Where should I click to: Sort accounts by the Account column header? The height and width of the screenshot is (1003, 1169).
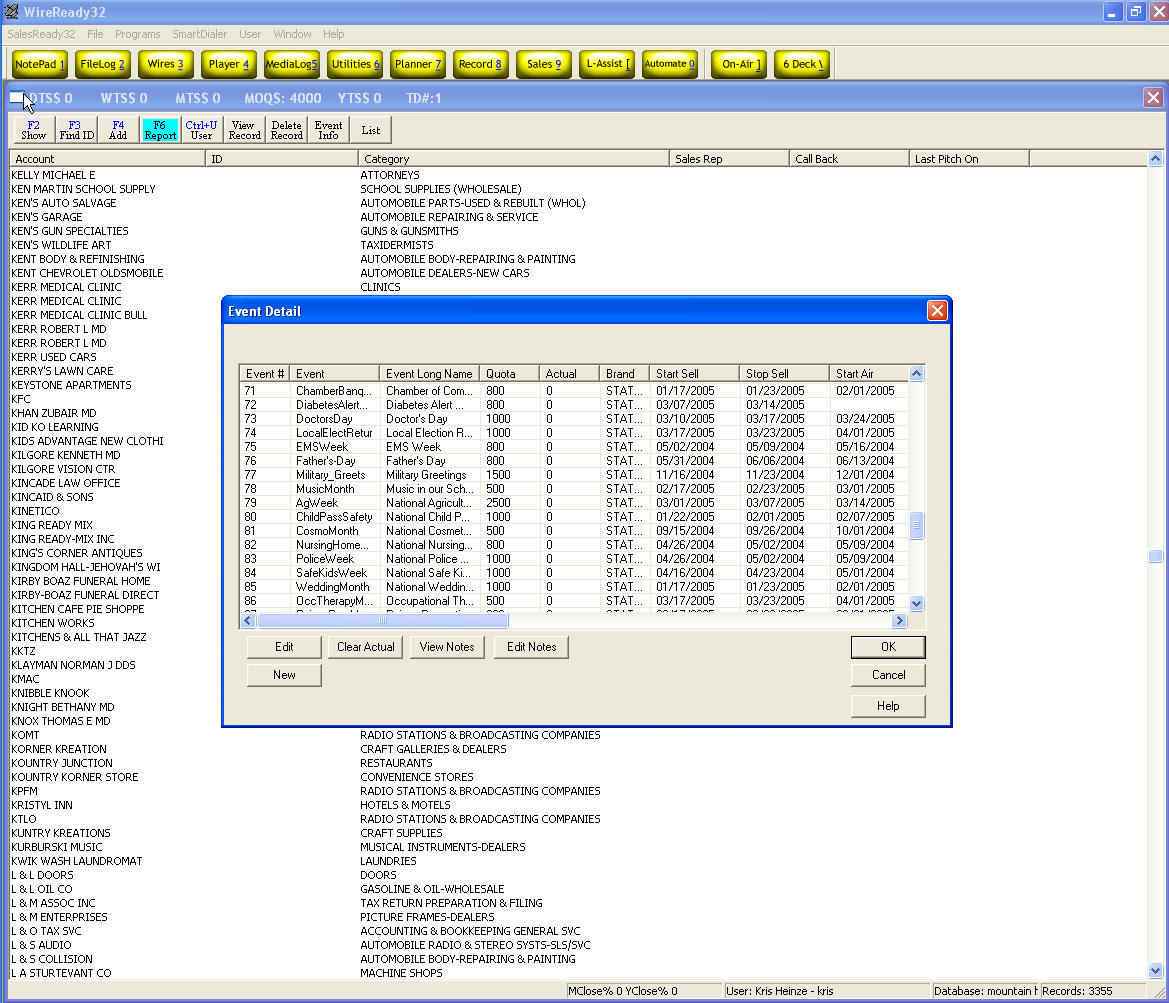click(107, 159)
